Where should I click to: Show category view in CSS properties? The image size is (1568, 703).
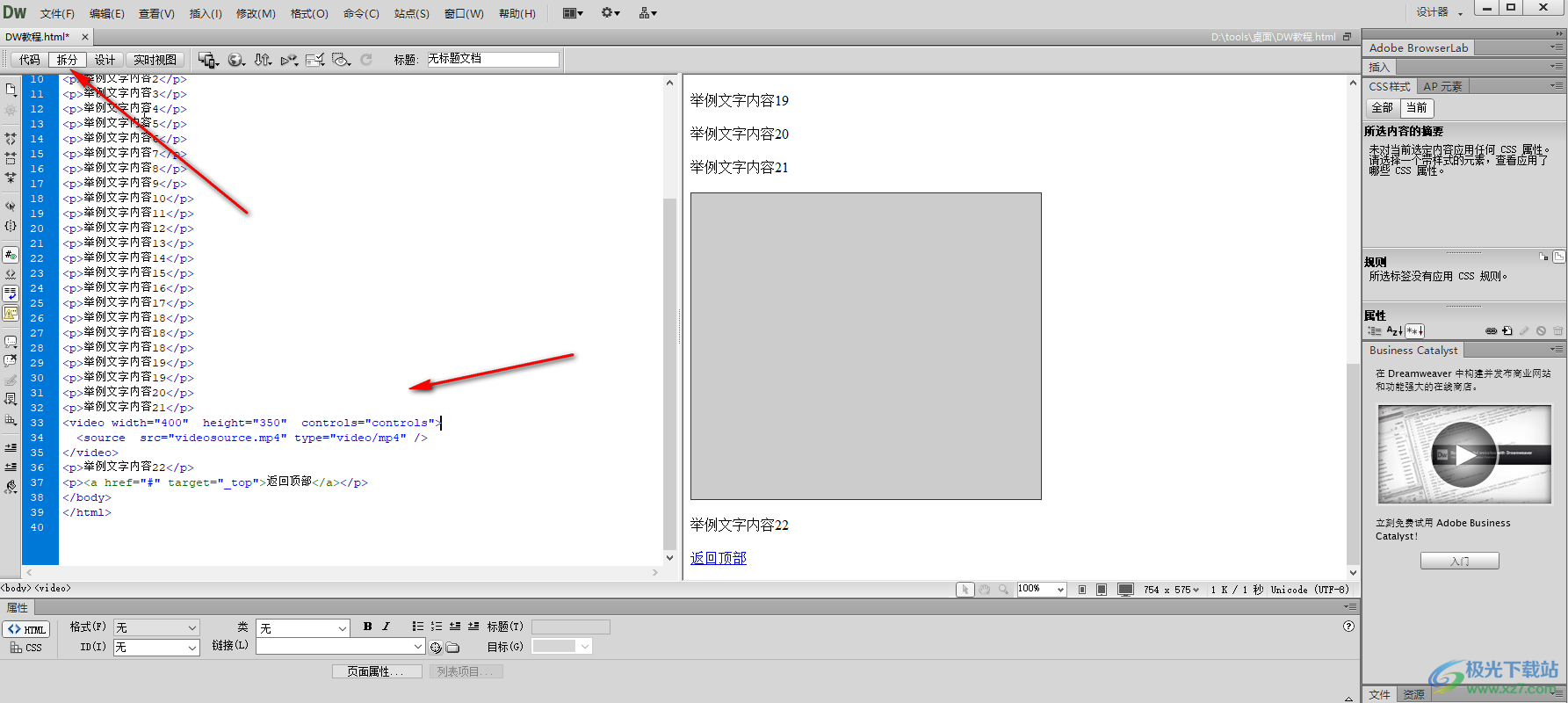pos(1375,331)
